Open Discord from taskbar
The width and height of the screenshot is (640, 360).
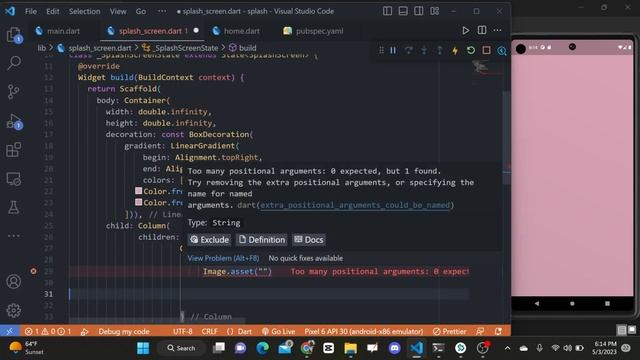tap(394, 348)
